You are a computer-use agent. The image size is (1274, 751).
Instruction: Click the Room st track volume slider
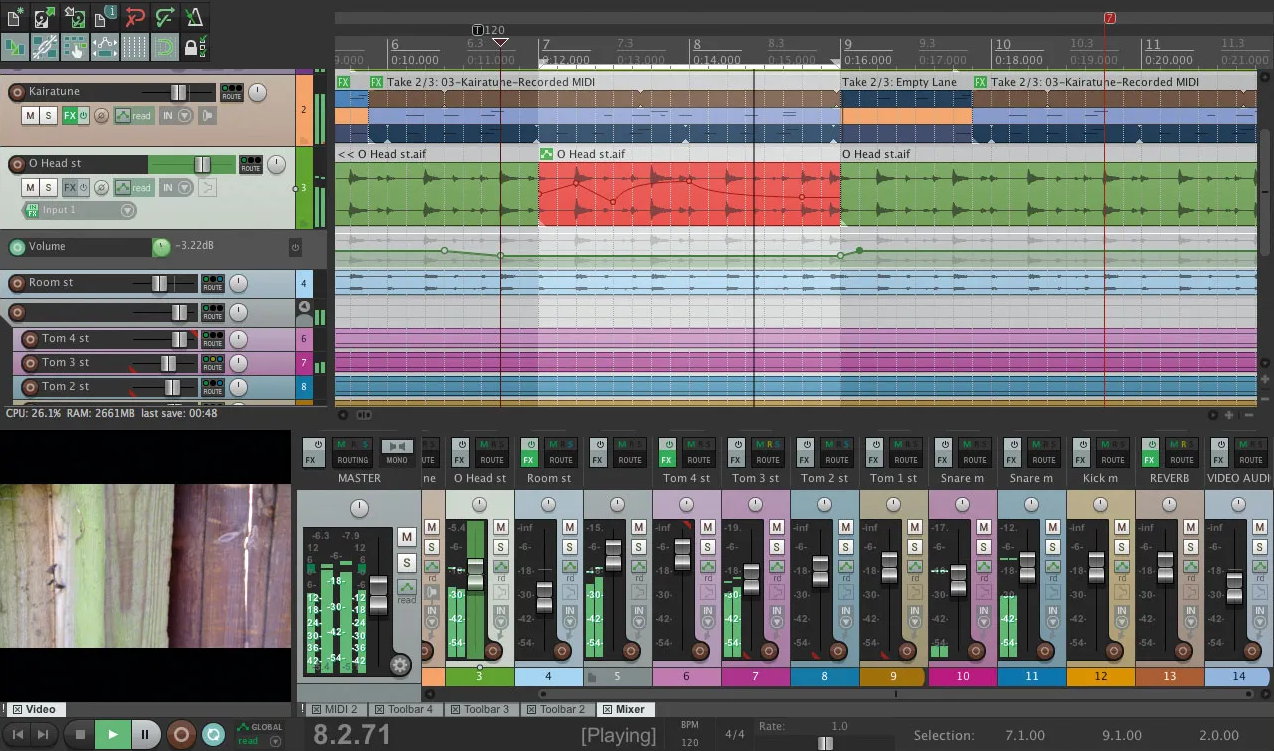(x=158, y=283)
